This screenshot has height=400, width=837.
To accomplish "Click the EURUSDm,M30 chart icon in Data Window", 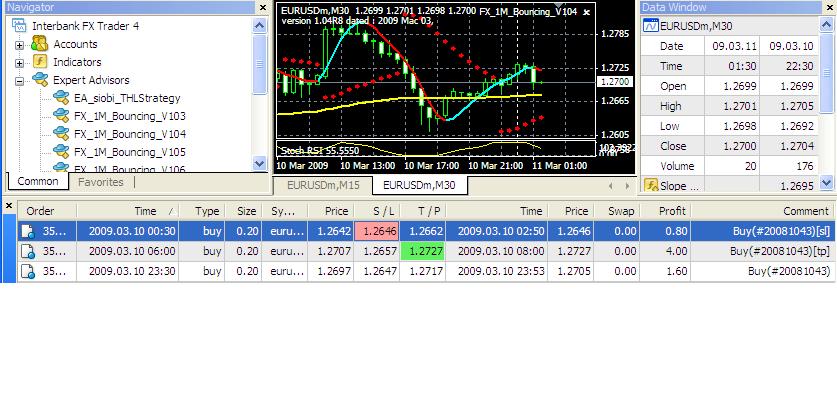I will (x=651, y=25).
